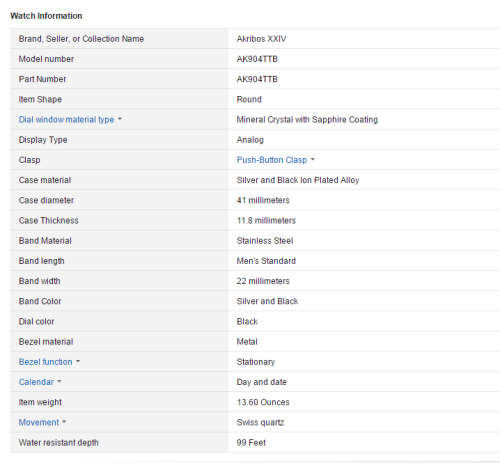Image resolution: width=500 pixels, height=463 pixels.
Task: Expand the Bezel function dropdown arrow
Action: point(78,361)
